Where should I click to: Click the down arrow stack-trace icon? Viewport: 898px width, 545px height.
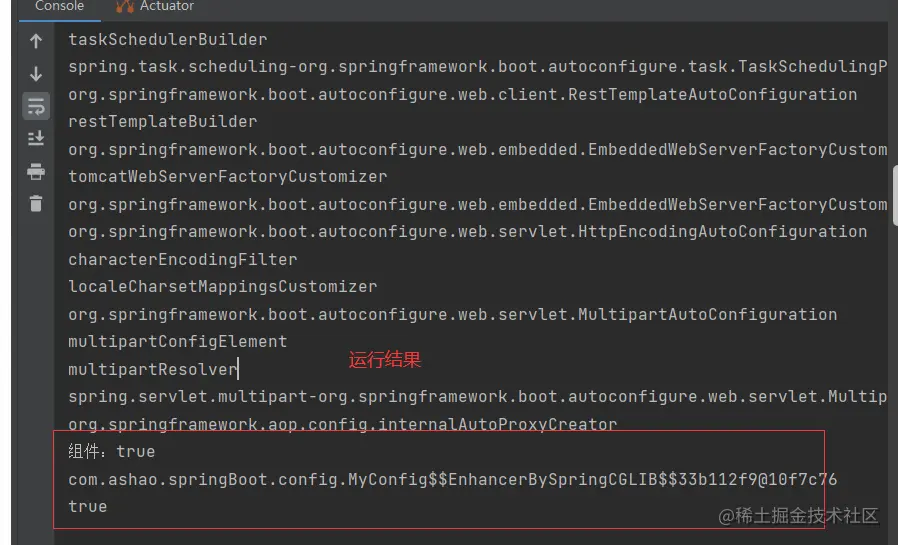[x=36, y=73]
